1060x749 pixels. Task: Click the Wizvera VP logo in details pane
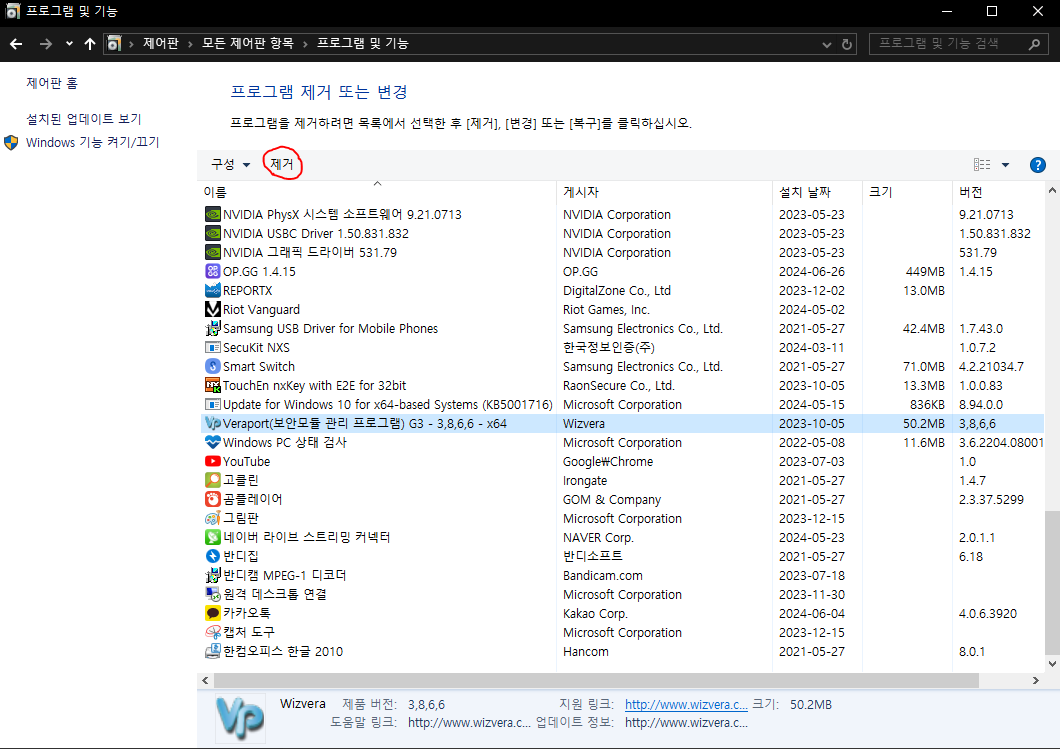240,717
